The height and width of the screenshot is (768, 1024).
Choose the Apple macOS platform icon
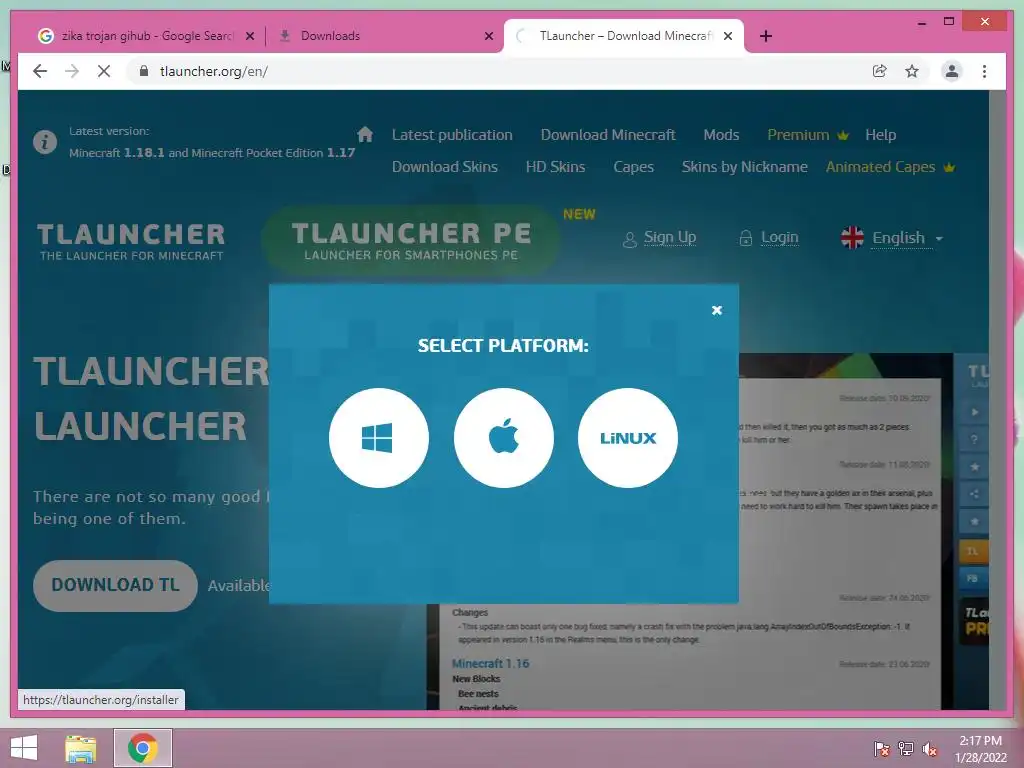(x=504, y=438)
